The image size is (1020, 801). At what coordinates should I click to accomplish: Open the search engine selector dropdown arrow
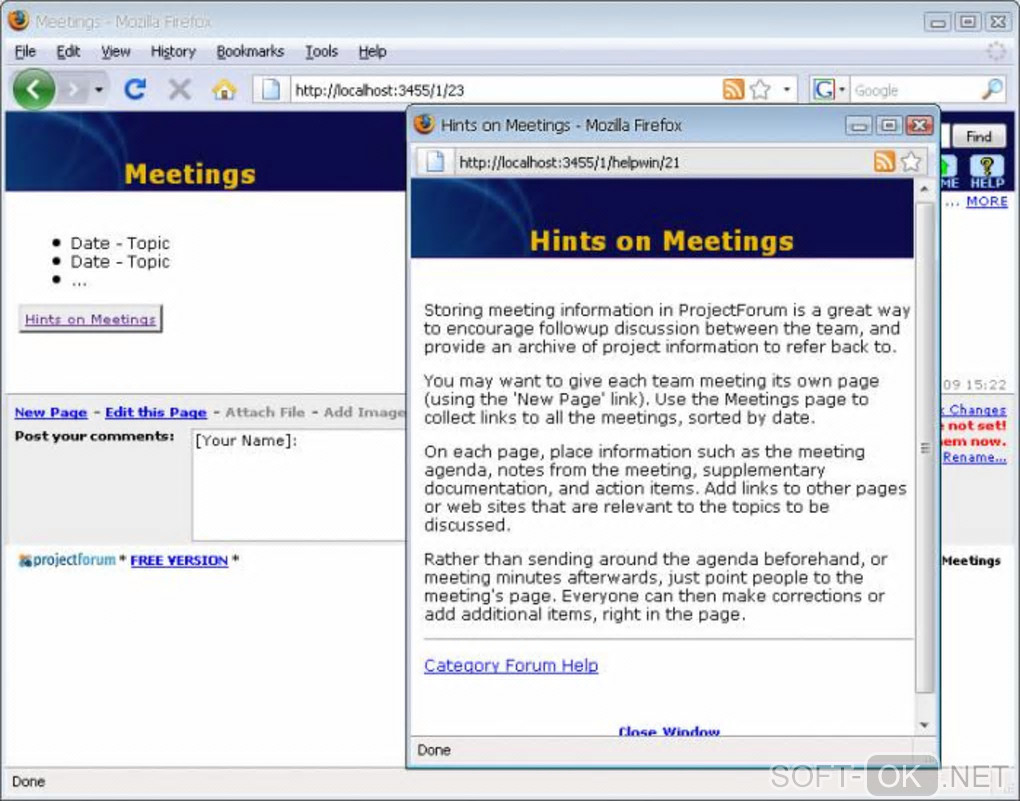842,89
